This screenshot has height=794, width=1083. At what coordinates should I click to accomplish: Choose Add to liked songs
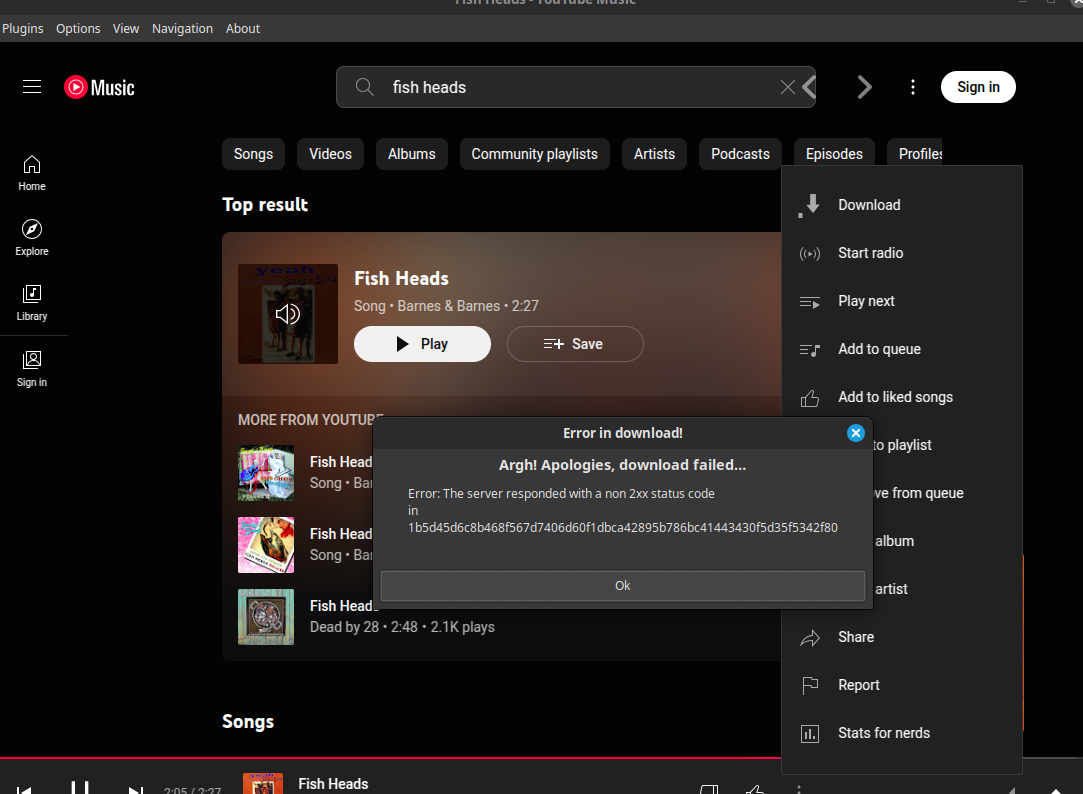[x=902, y=397]
